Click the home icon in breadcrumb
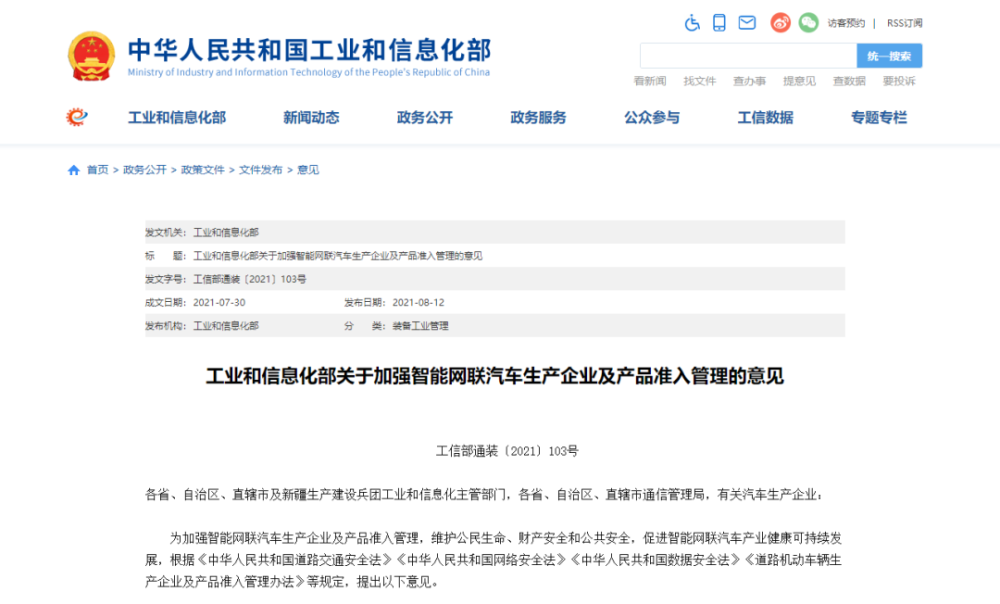 click(74, 170)
